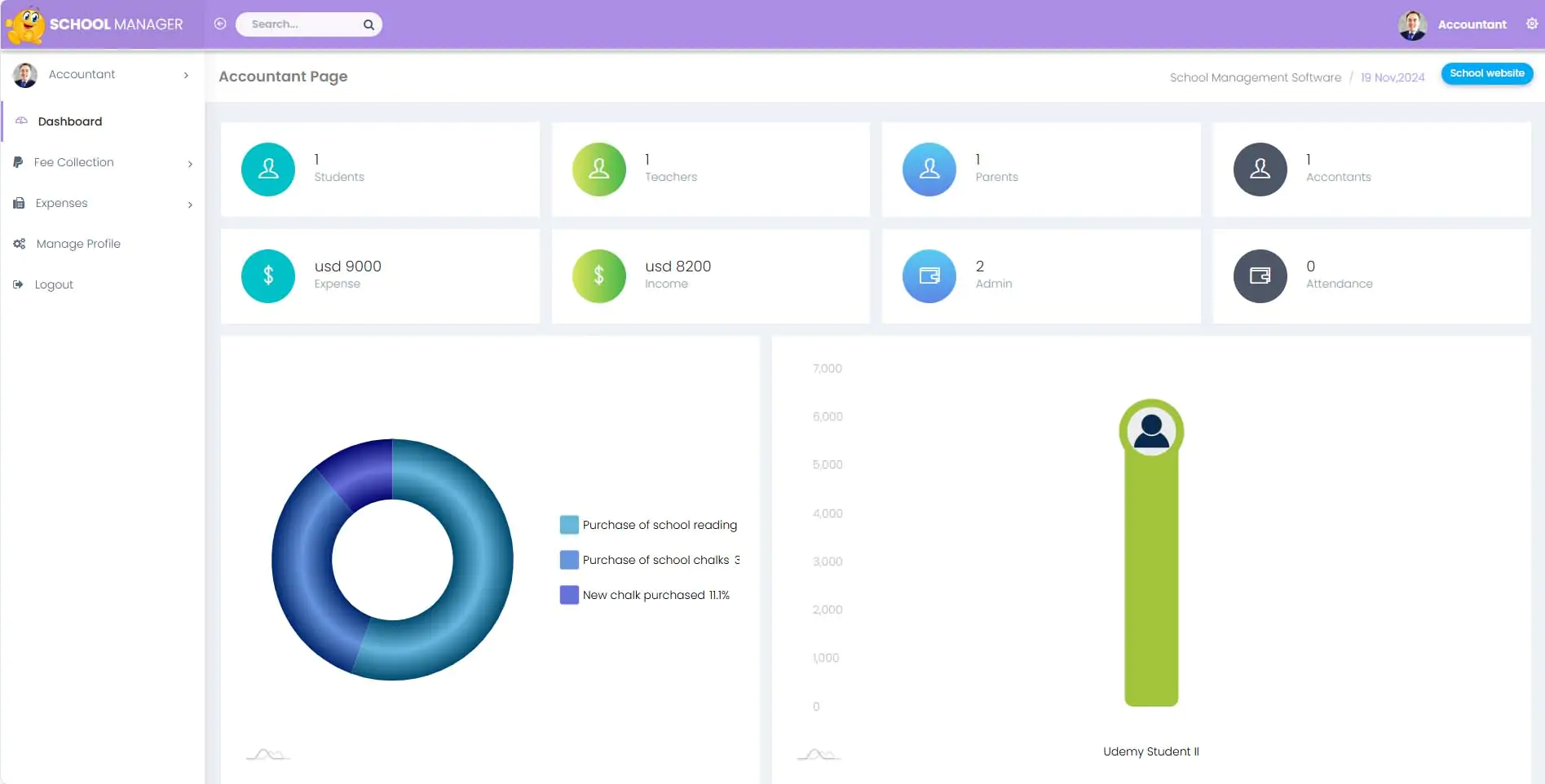Click the green Teachers card icon

(x=598, y=170)
